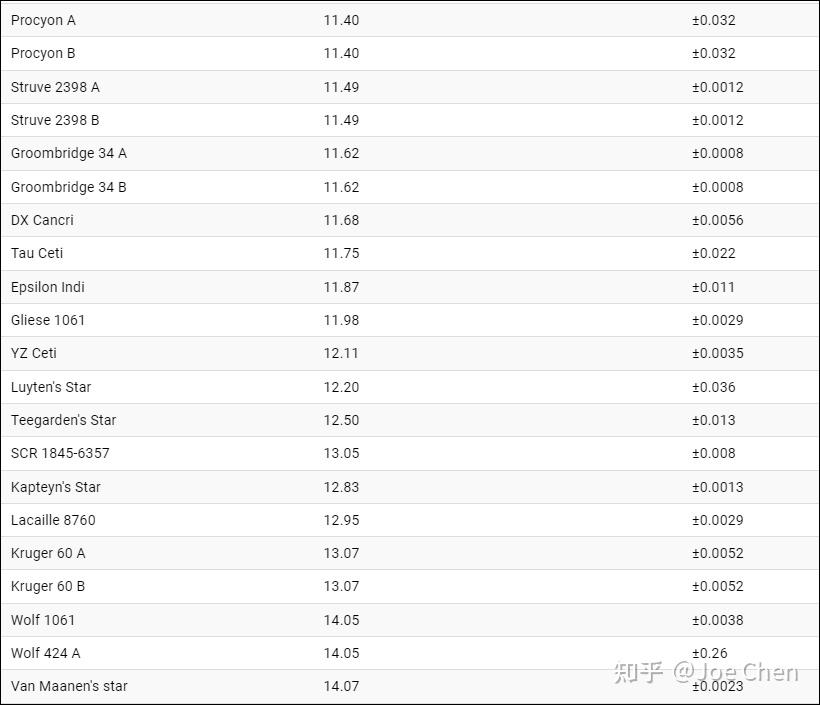820x705 pixels.
Task: Click the DX Cancri star name
Action: tap(42, 220)
